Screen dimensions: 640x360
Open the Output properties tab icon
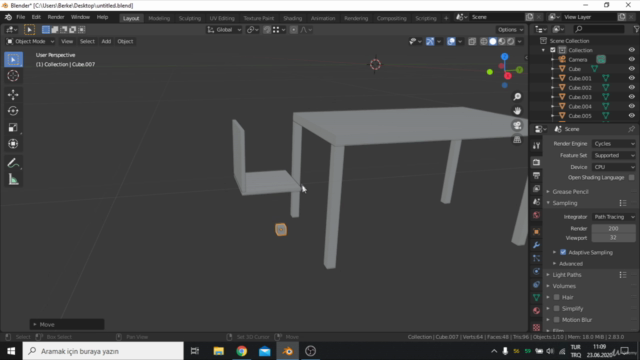click(536, 176)
